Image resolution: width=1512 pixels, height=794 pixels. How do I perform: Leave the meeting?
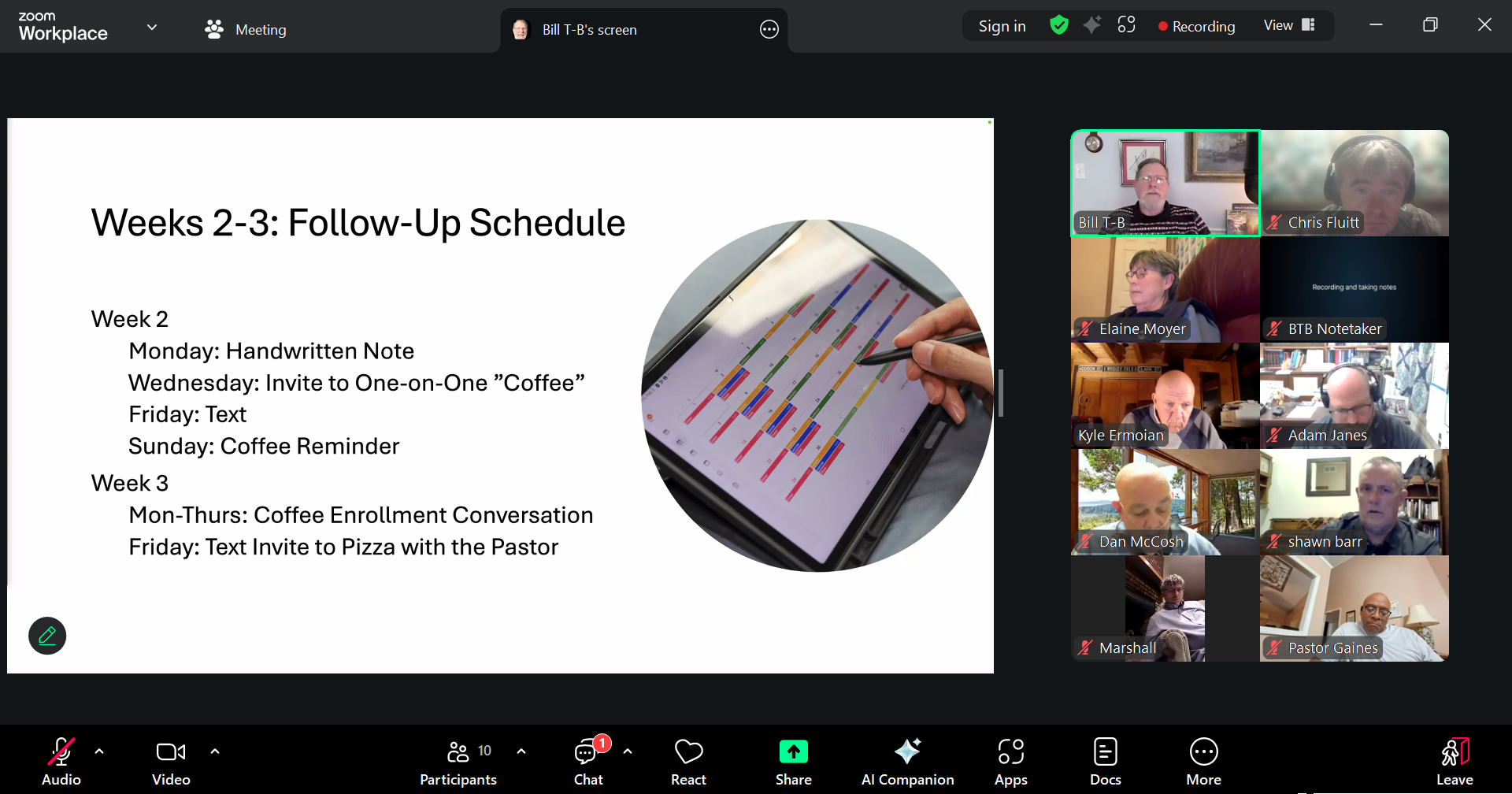coord(1454,761)
